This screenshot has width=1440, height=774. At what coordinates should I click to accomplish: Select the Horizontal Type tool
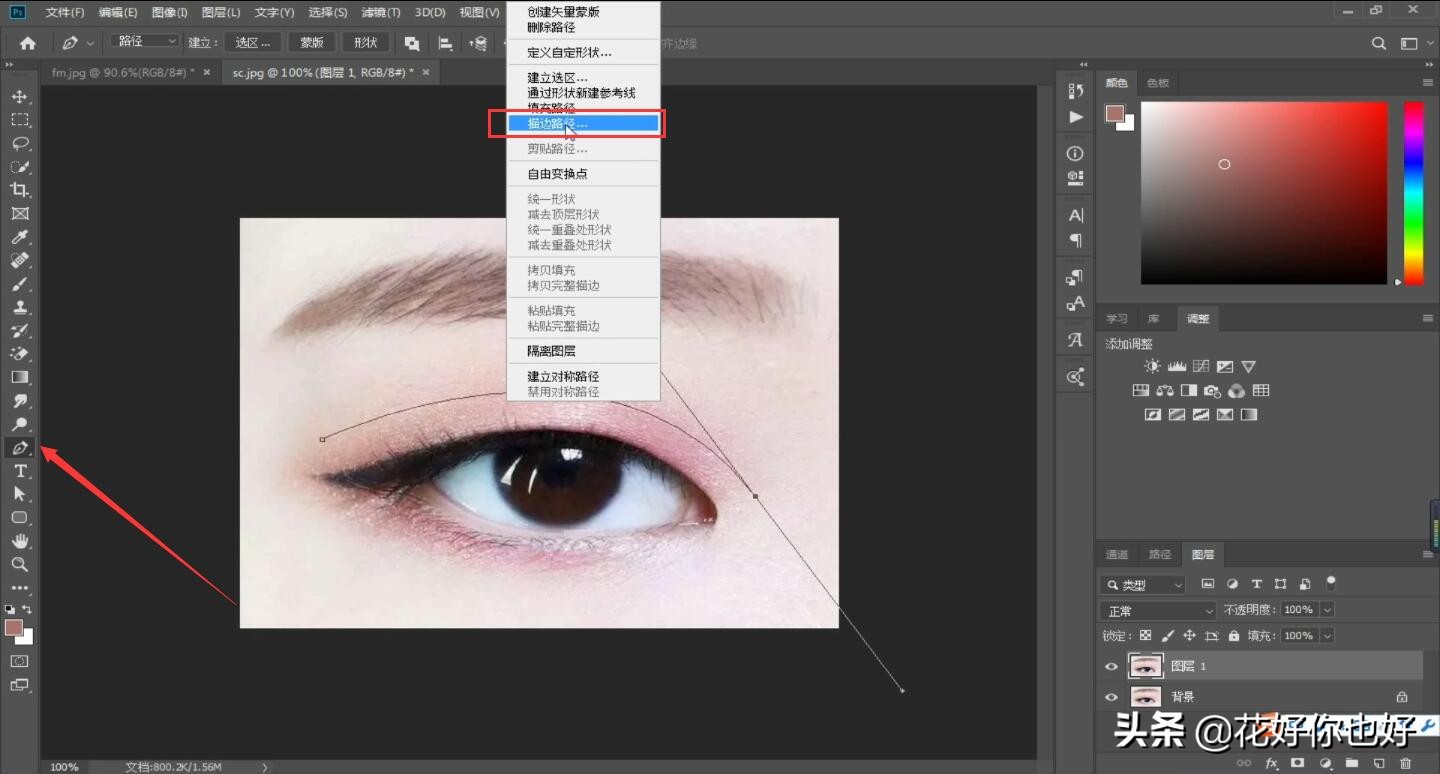[x=20, y=471]
